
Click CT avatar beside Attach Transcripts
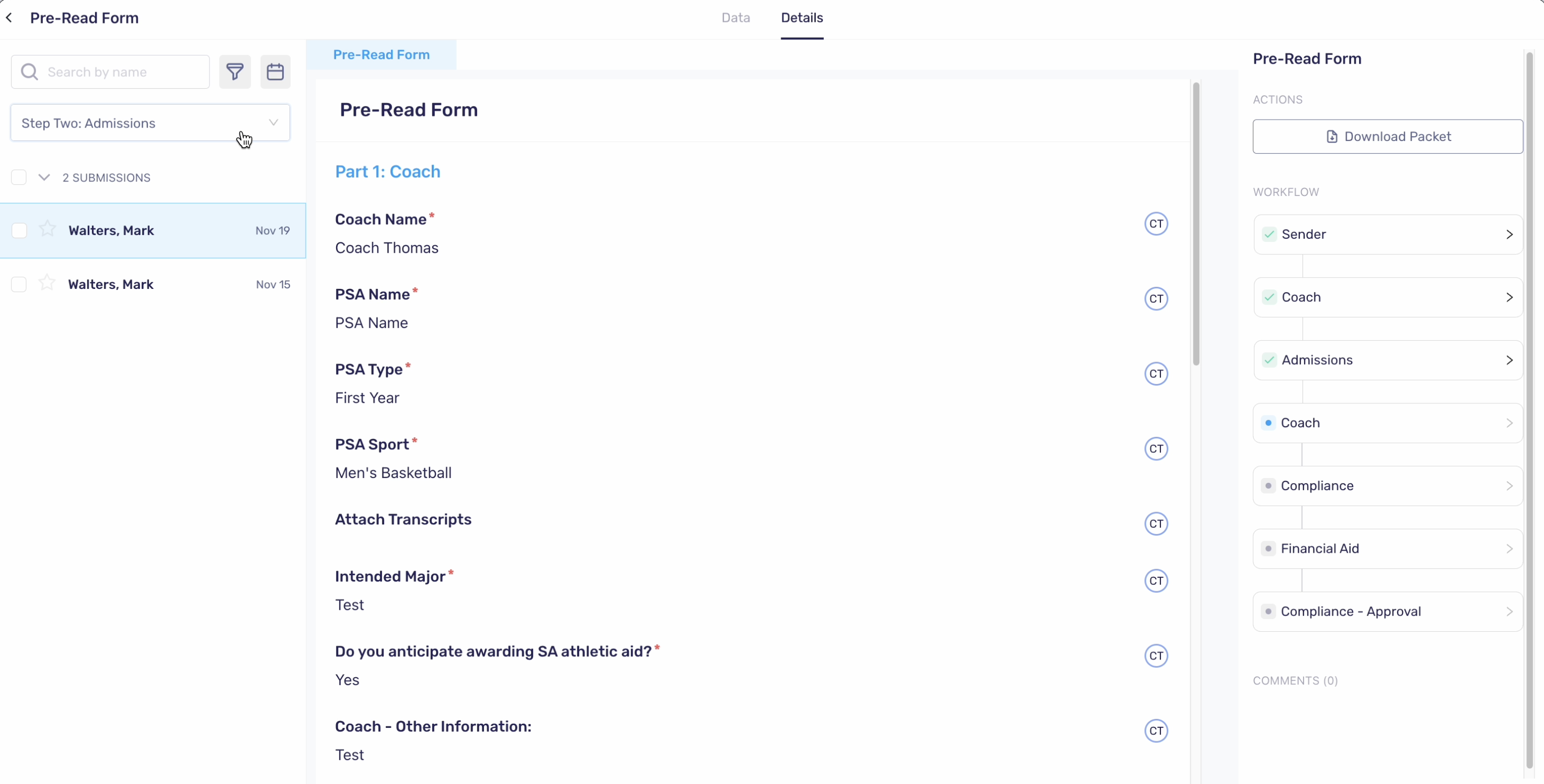pyautogui.click(x=1156, y=523)
